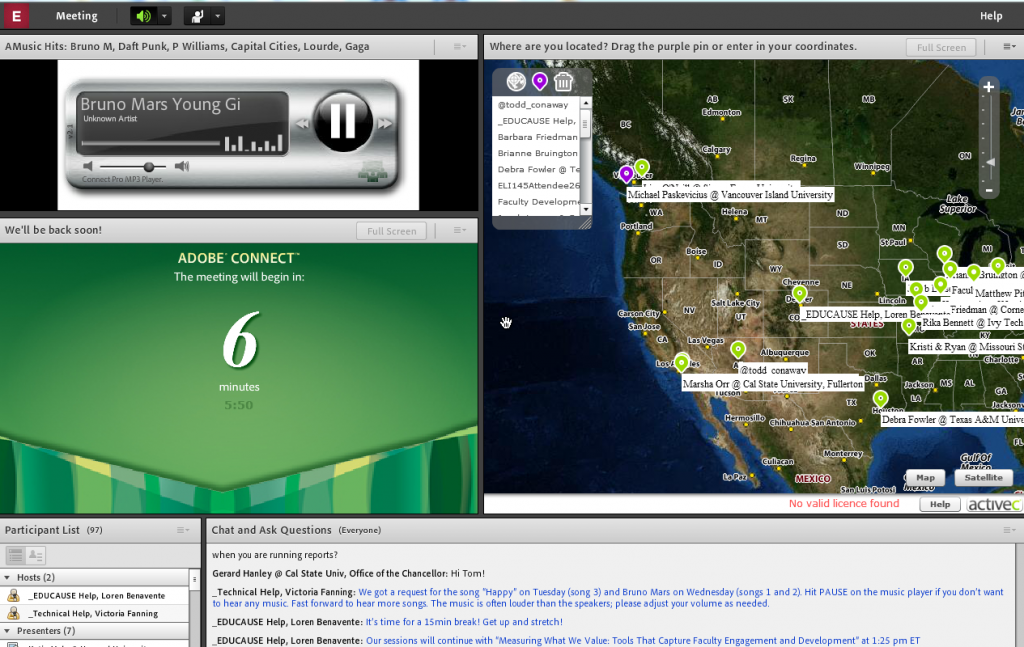Click the activec logo in map footer
This screenshot has width=1024, height=647.
993,505
